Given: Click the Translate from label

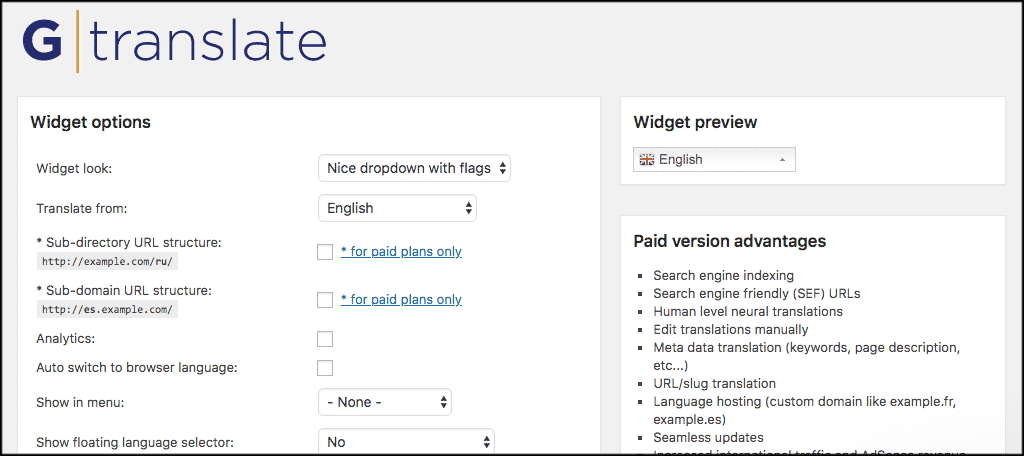Looking at the screenshot, I should (82, 208).
